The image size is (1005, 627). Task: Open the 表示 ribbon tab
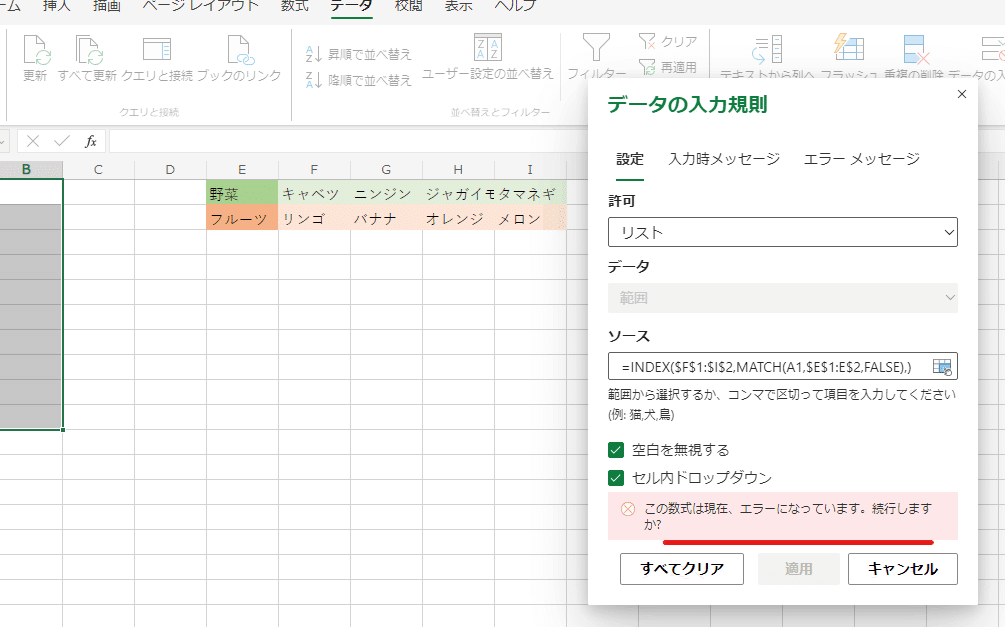pos(458,6)
